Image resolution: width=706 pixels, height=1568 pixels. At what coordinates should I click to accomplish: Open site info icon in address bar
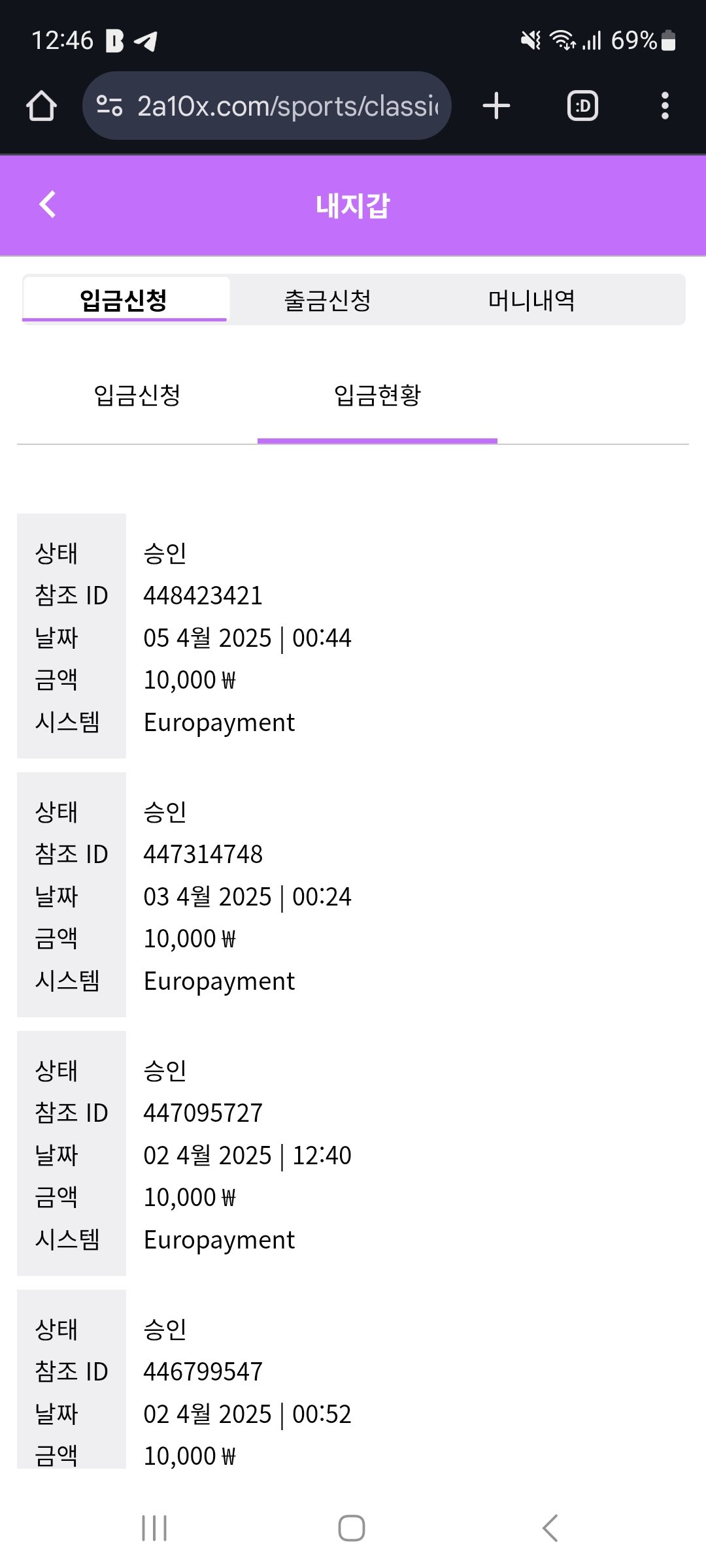coord(109,106)
